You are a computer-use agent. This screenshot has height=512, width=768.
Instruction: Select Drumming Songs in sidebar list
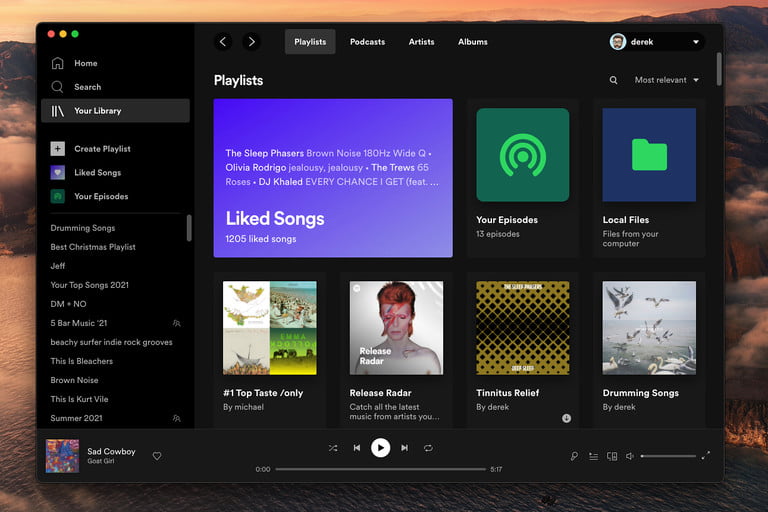(x=83, y=228)
